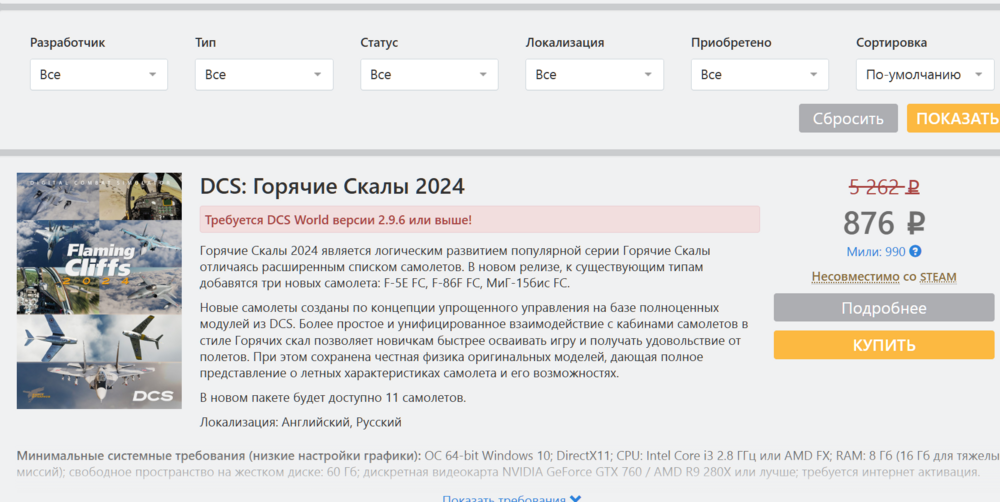Click the Минимальные системные требования heading text
The height and width of the screenshot is (502, 1000).
(219, 456)
